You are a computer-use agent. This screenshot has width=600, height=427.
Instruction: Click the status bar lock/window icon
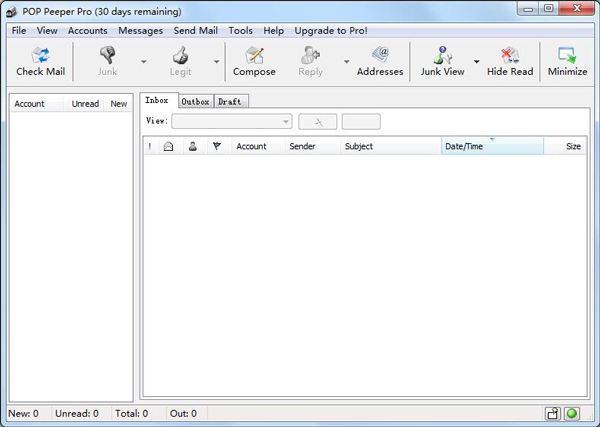point(553,414)
